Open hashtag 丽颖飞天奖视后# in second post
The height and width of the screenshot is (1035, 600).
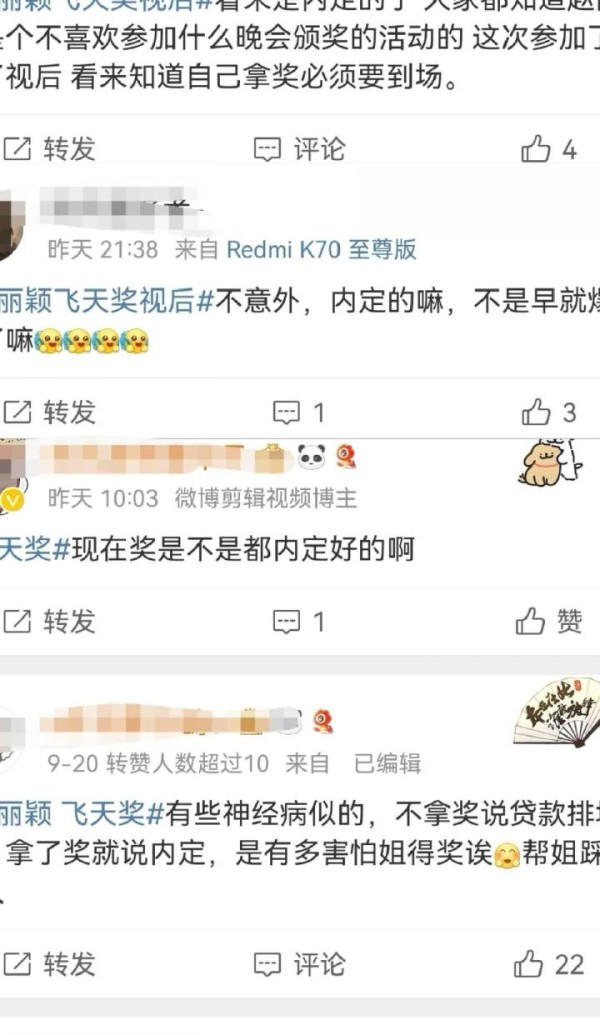(x=107, y=302)
